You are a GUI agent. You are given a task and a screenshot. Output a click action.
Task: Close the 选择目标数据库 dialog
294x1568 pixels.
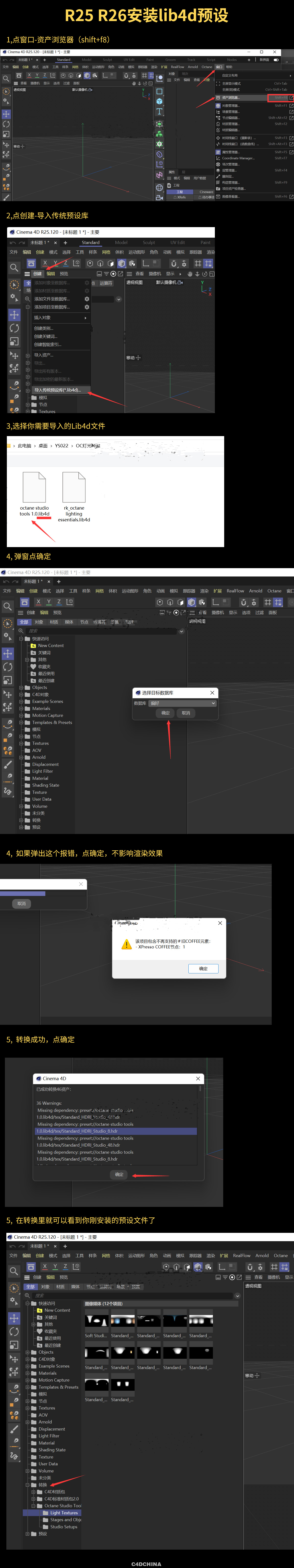(x=212, y=693)
